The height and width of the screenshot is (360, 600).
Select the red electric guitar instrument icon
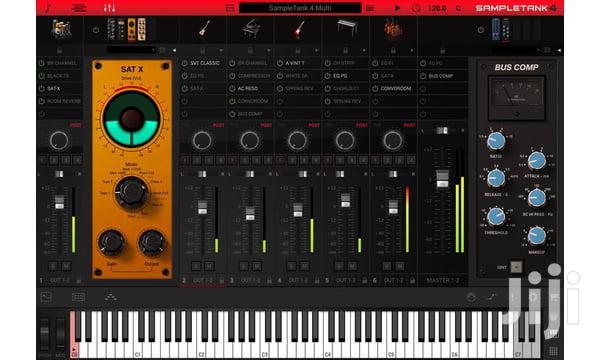click(298, 29)
